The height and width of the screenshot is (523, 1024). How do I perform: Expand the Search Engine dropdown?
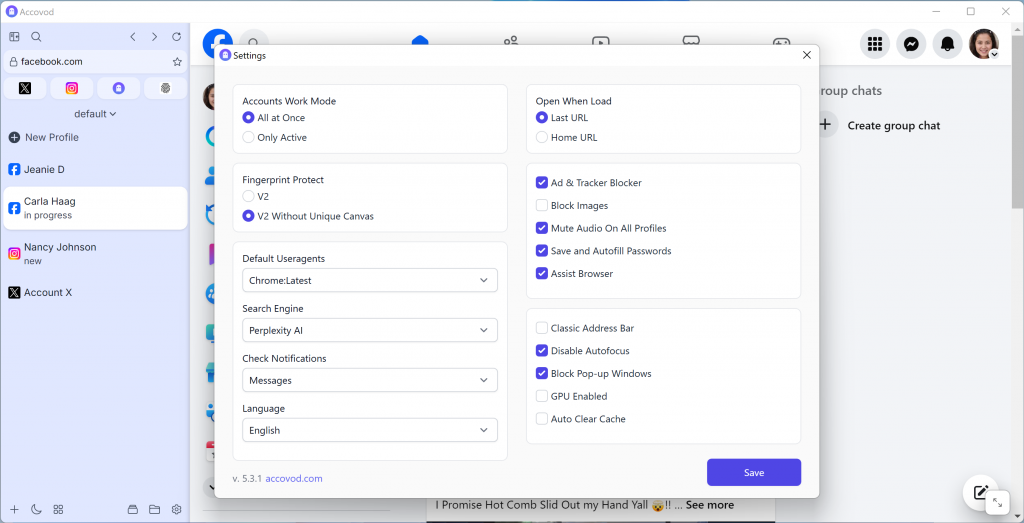[x=369, y=331]
